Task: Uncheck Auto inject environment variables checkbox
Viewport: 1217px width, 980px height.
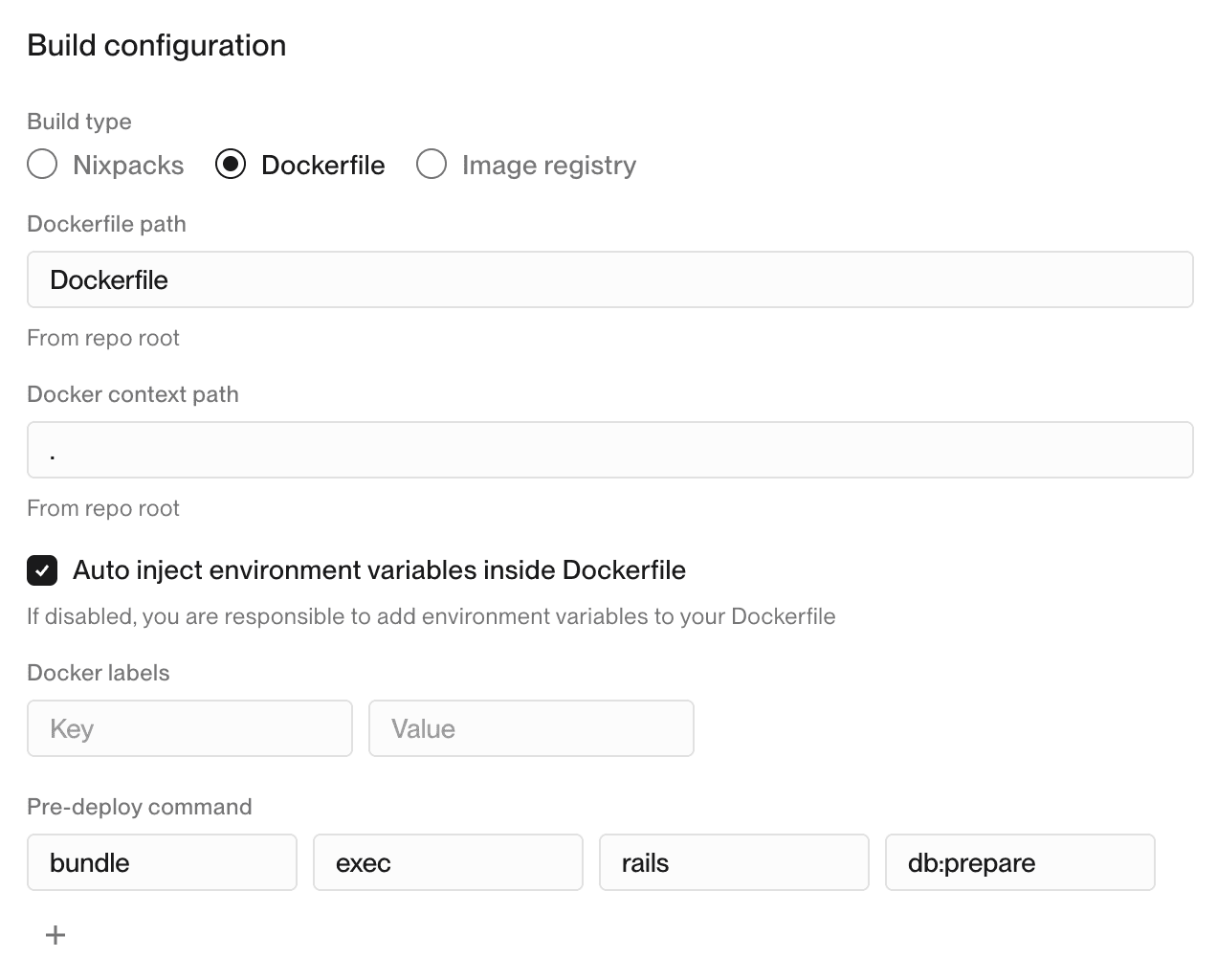Action: tap(42, 570)
